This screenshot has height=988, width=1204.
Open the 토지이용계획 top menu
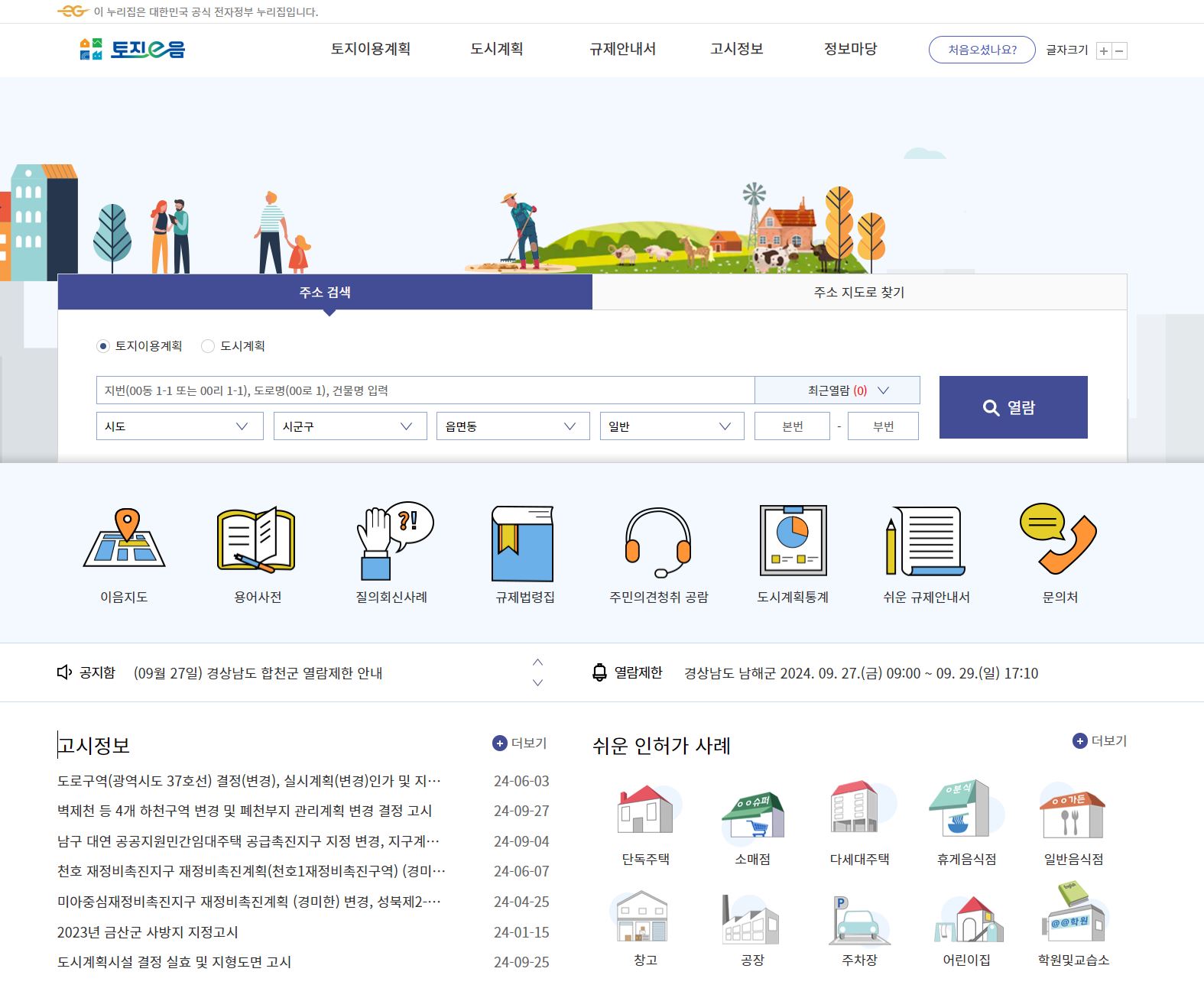click(371, 49)
